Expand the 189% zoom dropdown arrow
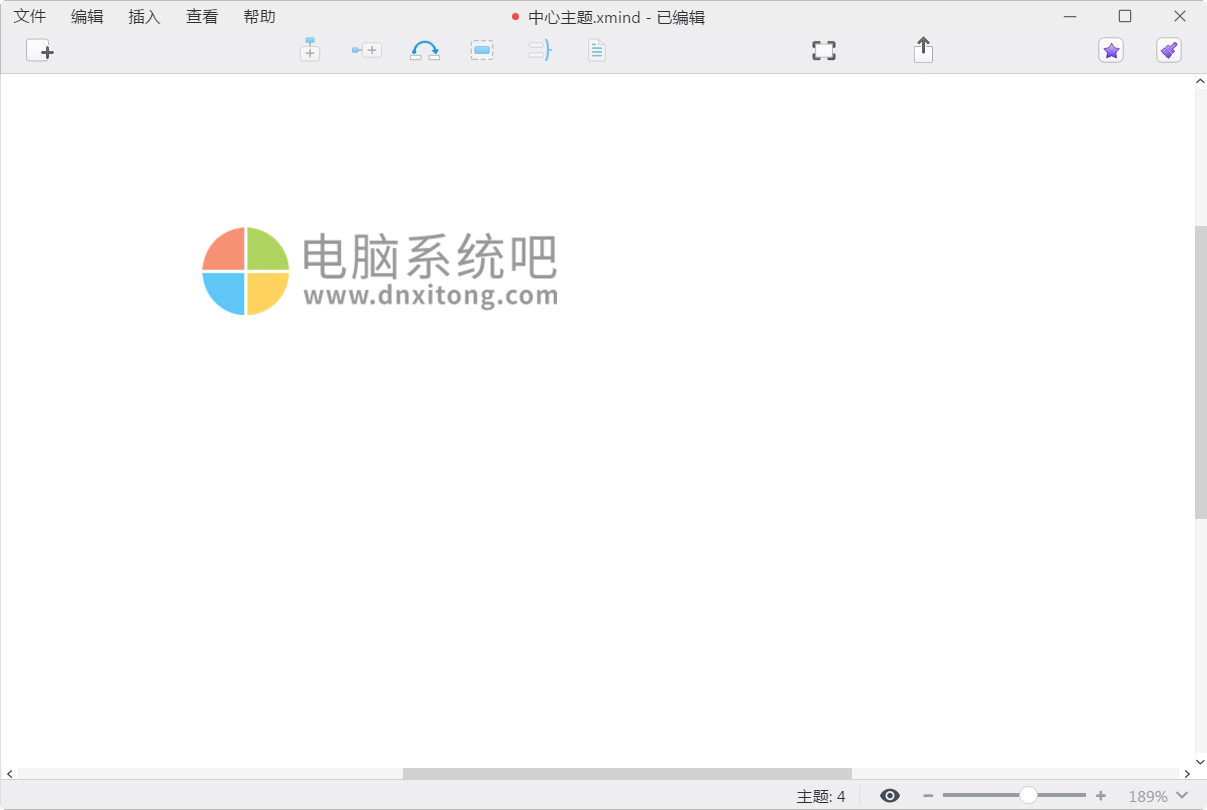This screenshot has width=1207, height=810. coord(1182,796)
